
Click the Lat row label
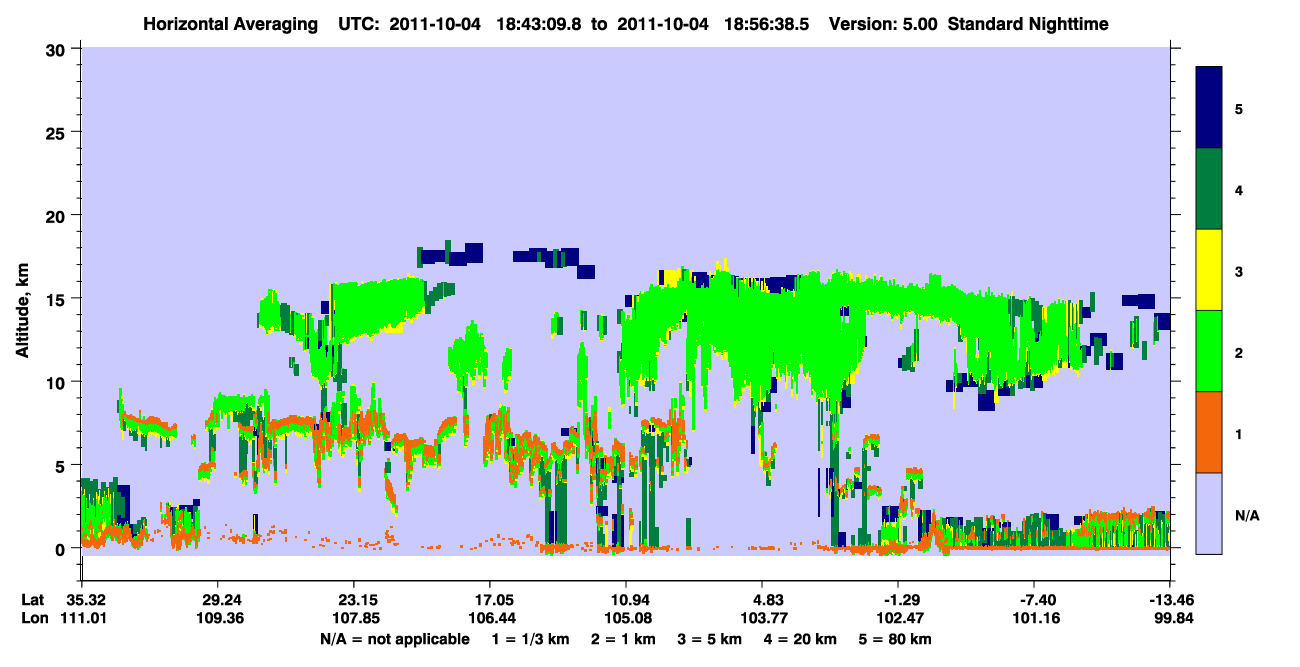[32, 599]
